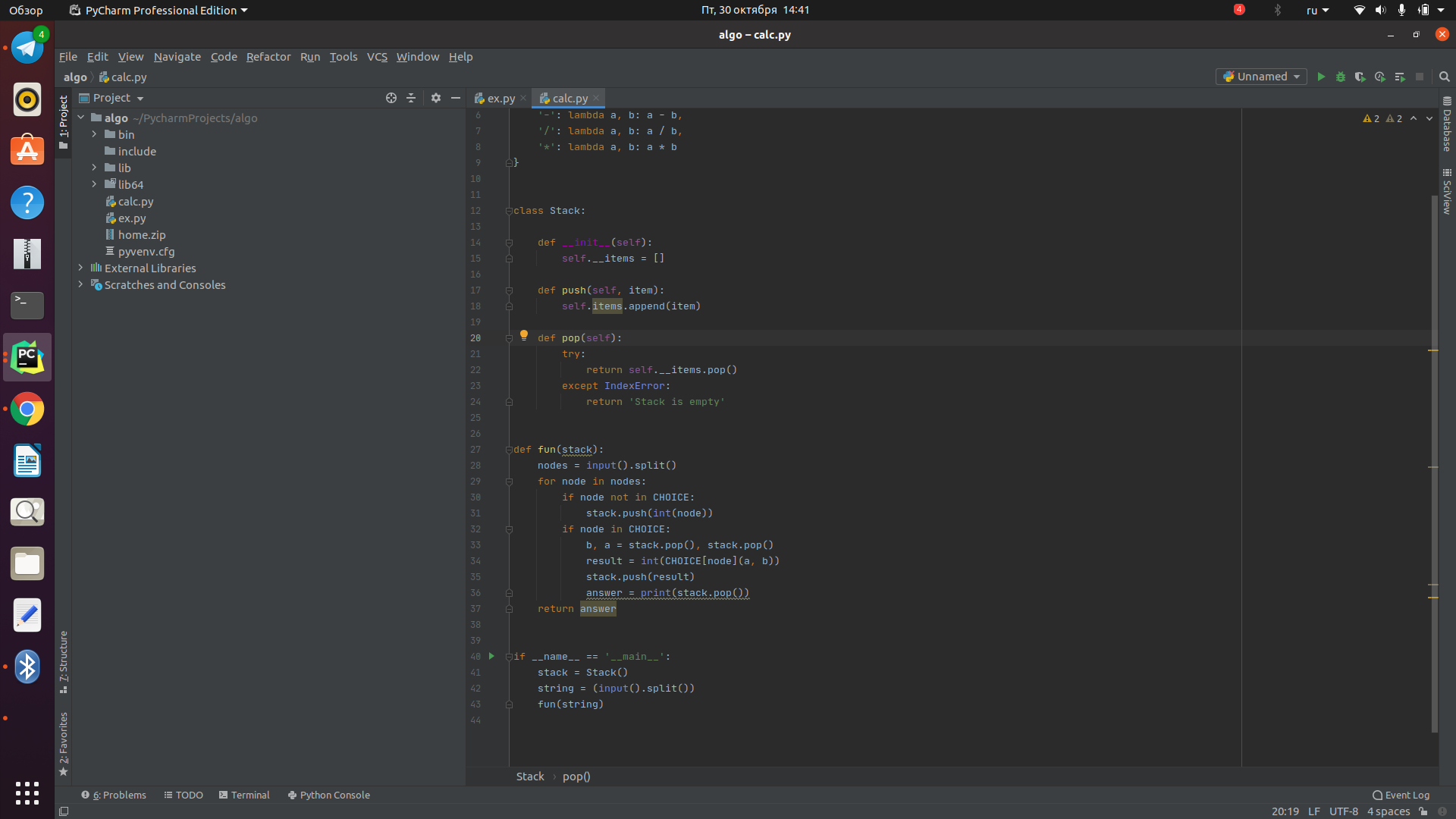Collapse all icon in Project toolbar
1456x819 pixels.
coord(411,98)
